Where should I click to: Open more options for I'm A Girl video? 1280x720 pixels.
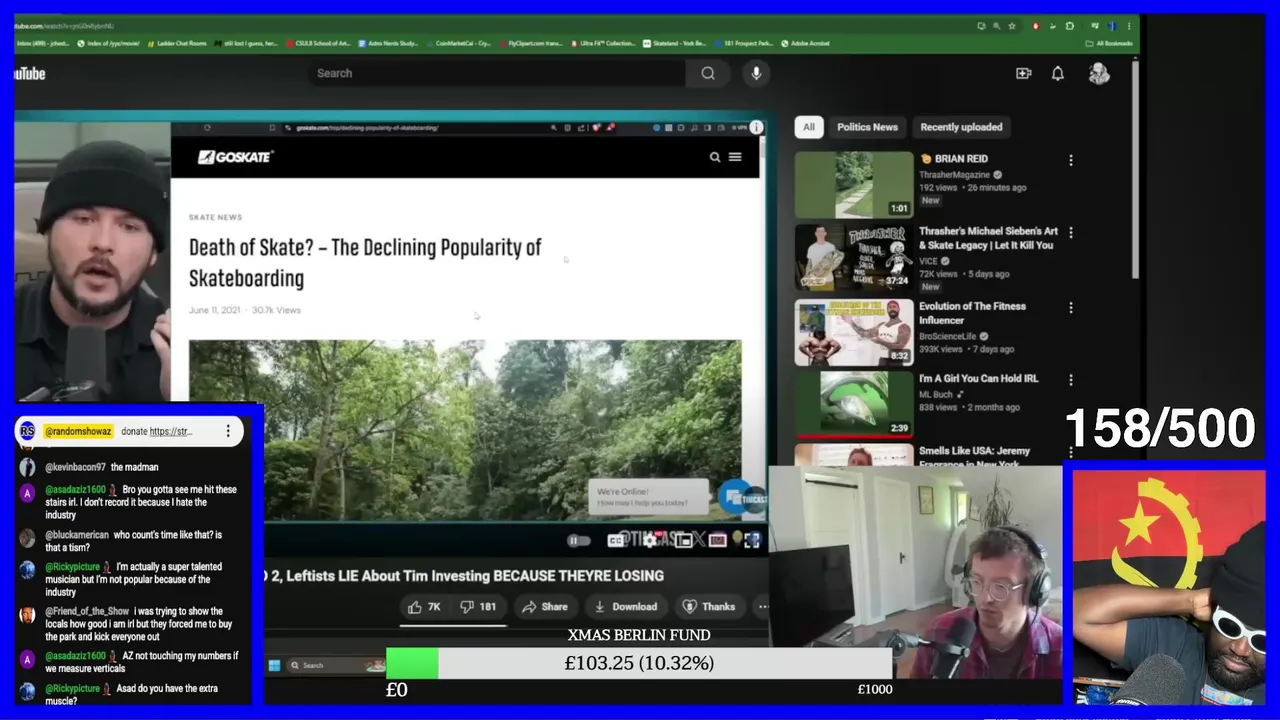pos(1070,380)
